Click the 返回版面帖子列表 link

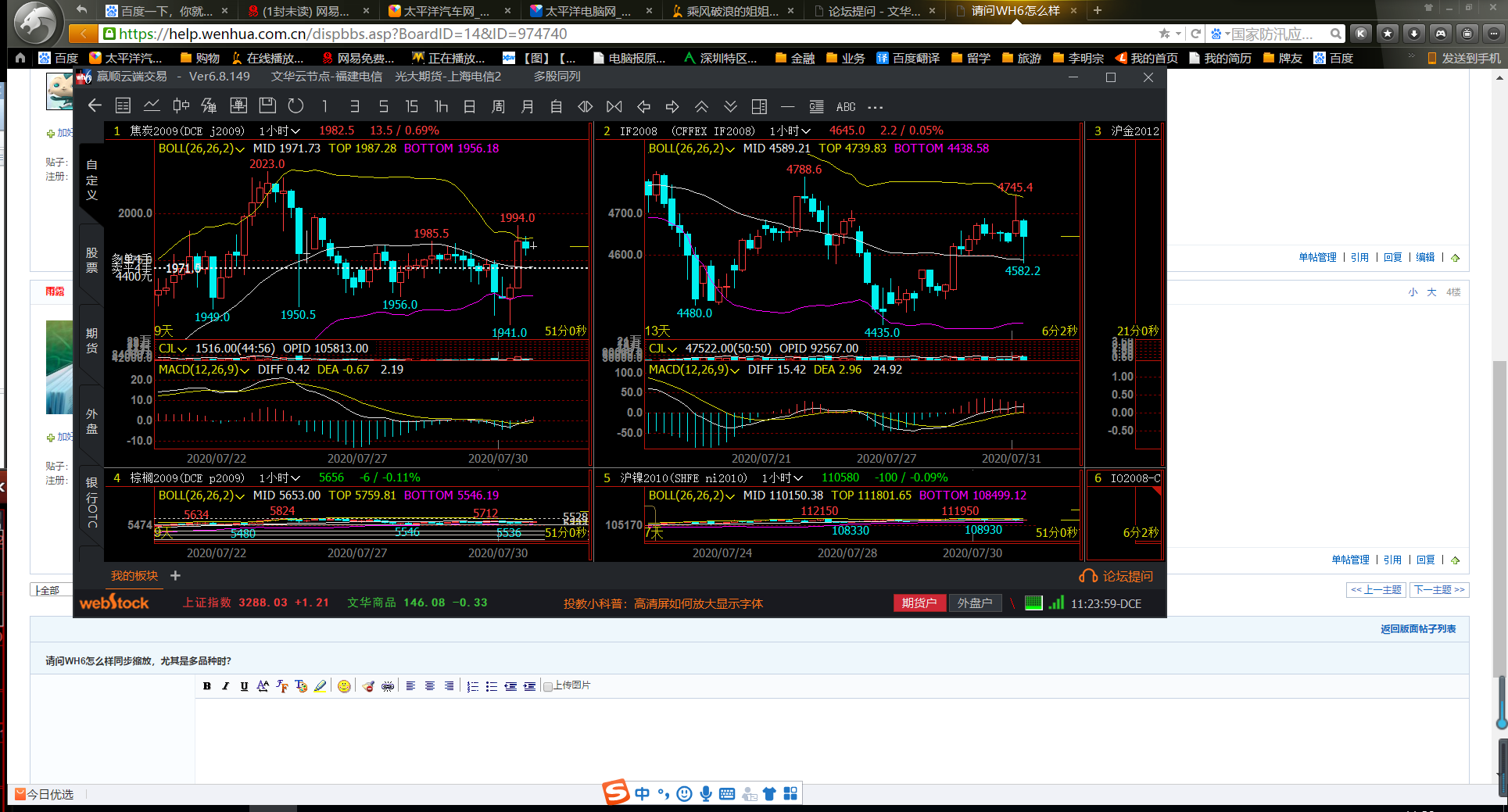(1417, 629)
